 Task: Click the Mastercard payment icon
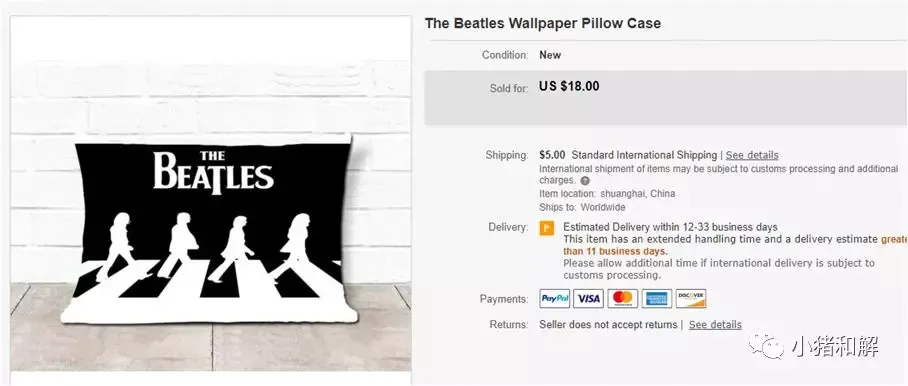click(623, 299)
